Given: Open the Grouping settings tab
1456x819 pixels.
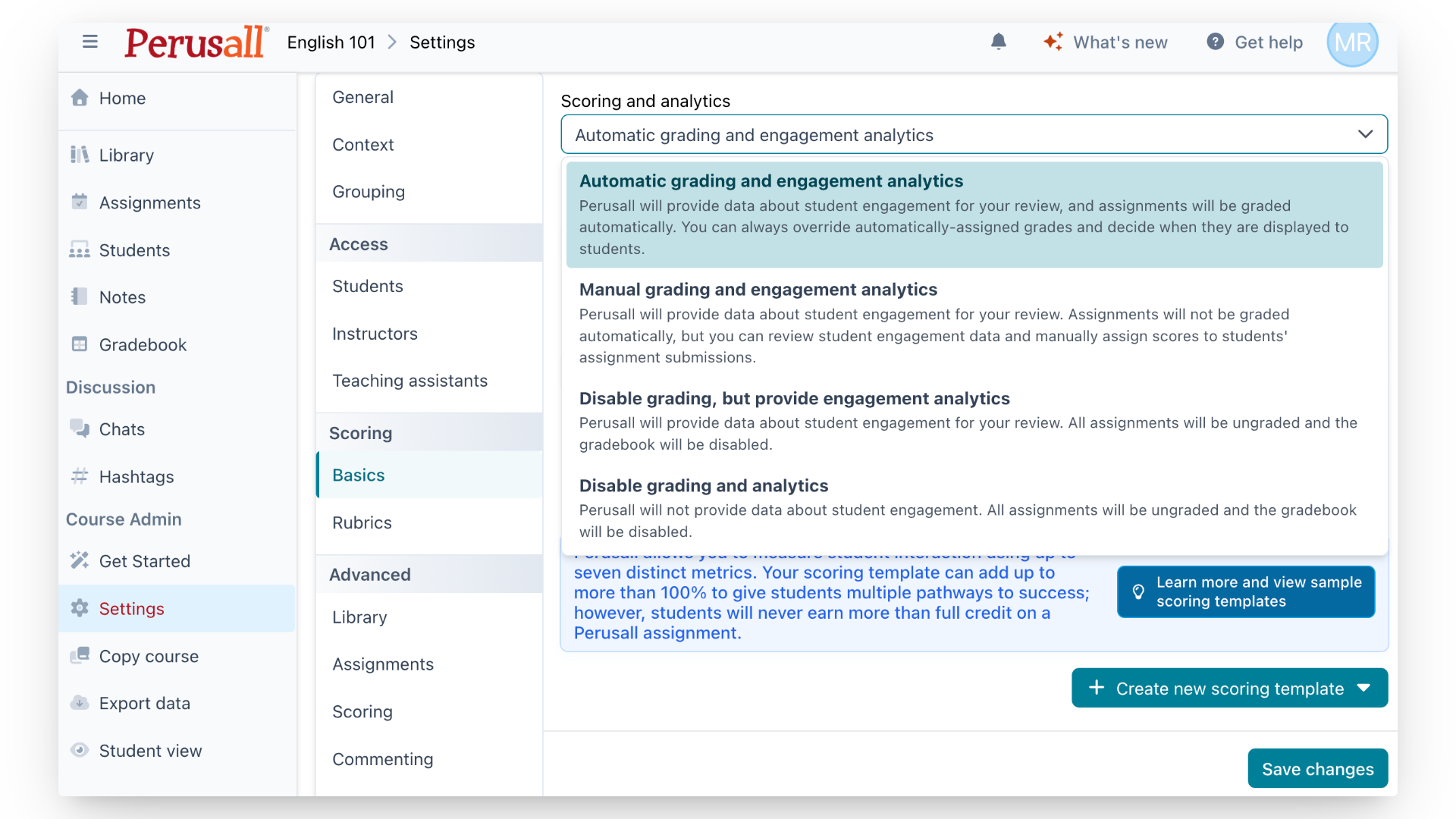Looking at the screenshot, I should point(429,191).
